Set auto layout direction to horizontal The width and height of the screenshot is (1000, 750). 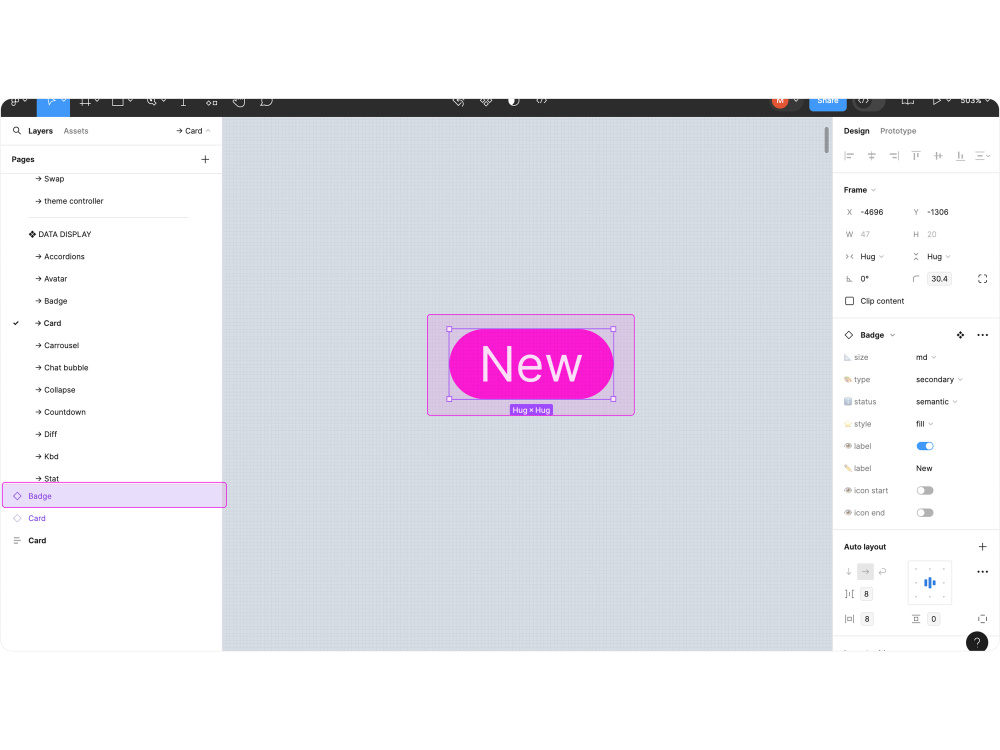click(x=865, y=571)
